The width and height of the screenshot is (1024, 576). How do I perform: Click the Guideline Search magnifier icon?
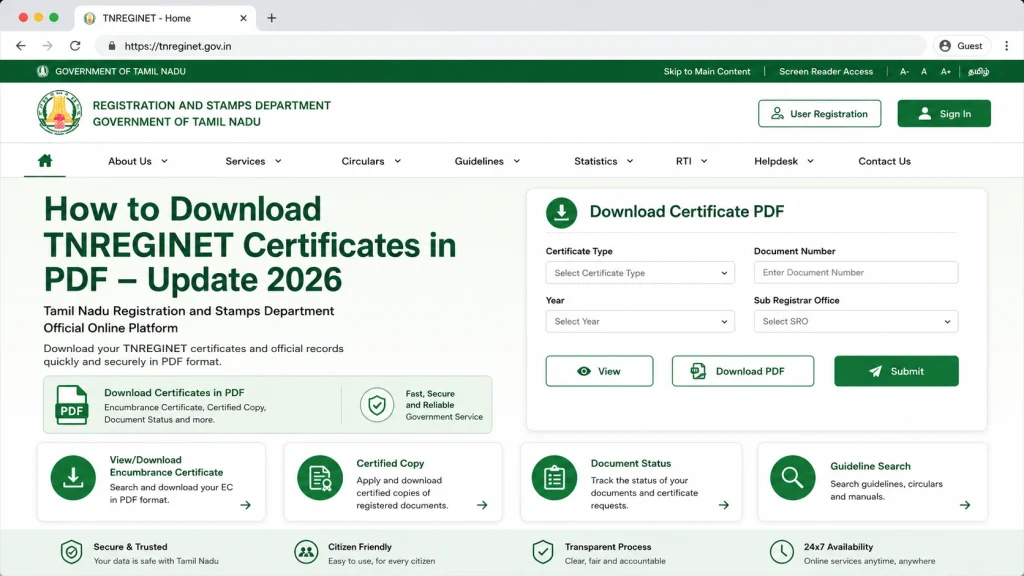point(792,477)
